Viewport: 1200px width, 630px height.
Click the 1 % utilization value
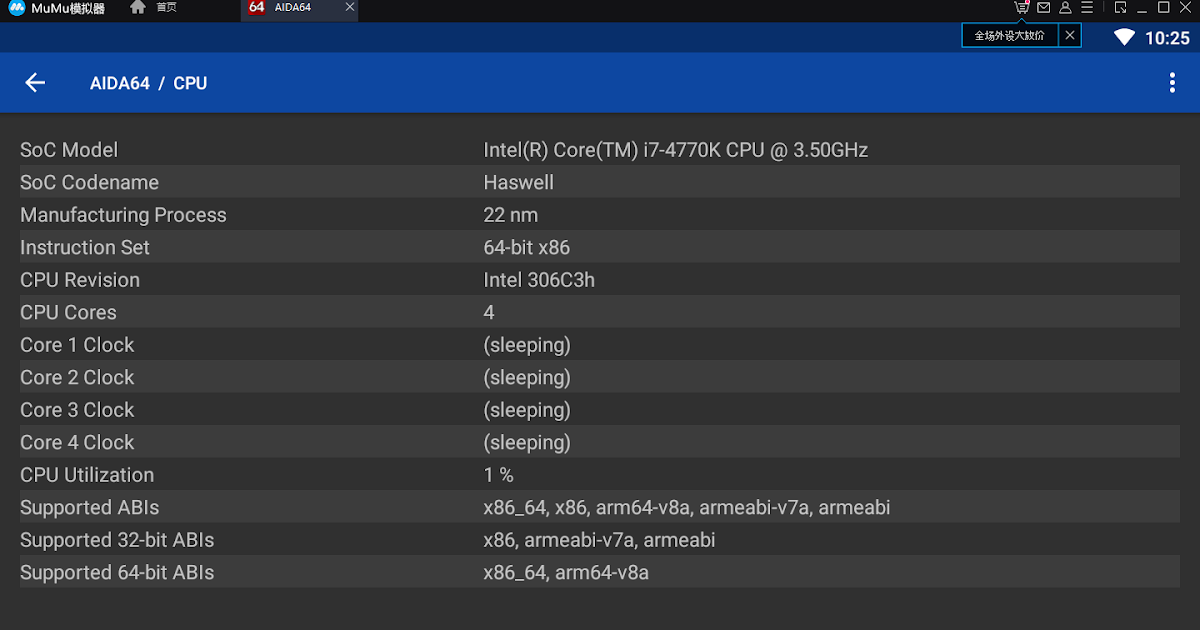(x=498, y=475)
